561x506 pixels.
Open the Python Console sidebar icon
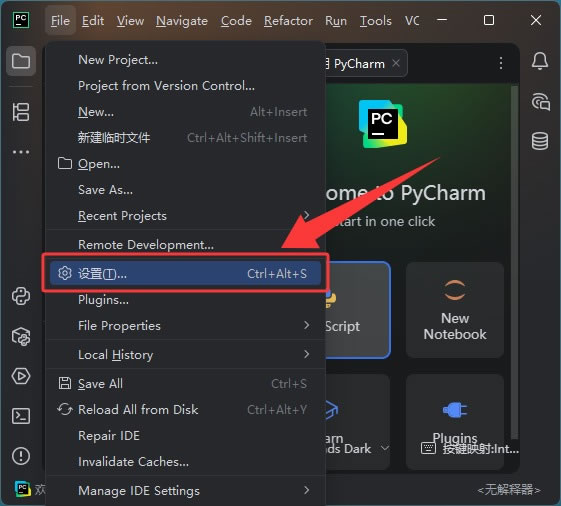pos(21,296)
